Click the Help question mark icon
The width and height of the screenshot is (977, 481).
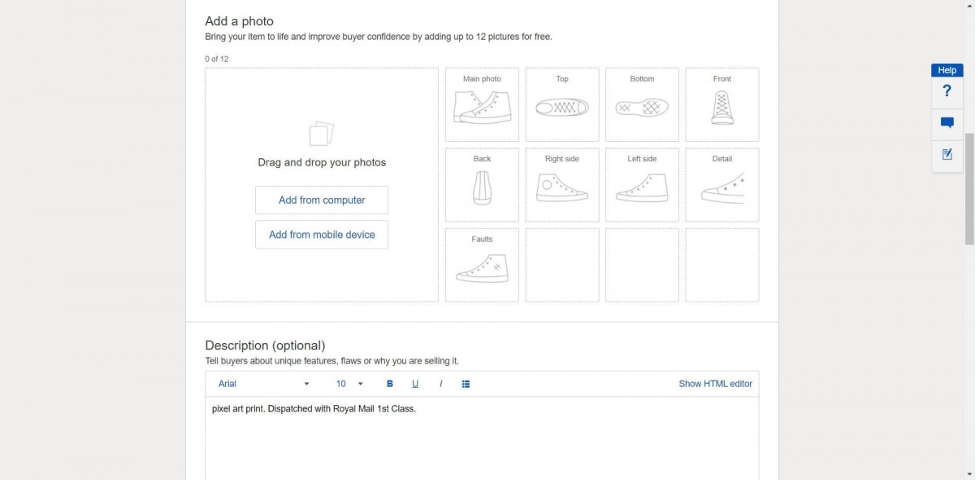click(x=947, y=92)
